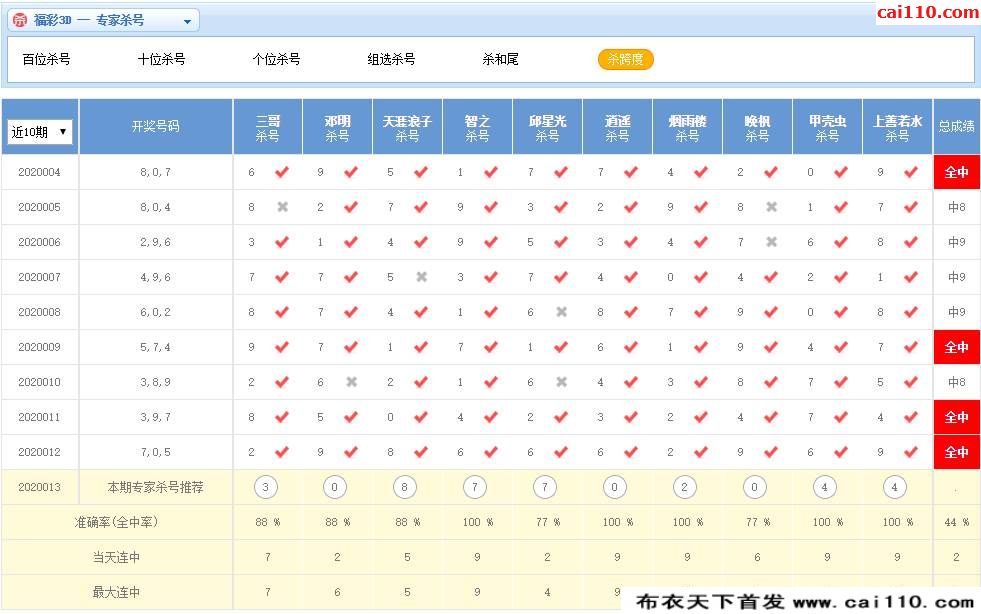This screenshot has height=614, width=981.
Task: Click the red checkmark for 三哥 in row 2020012
Action: (x=282, y=452)
